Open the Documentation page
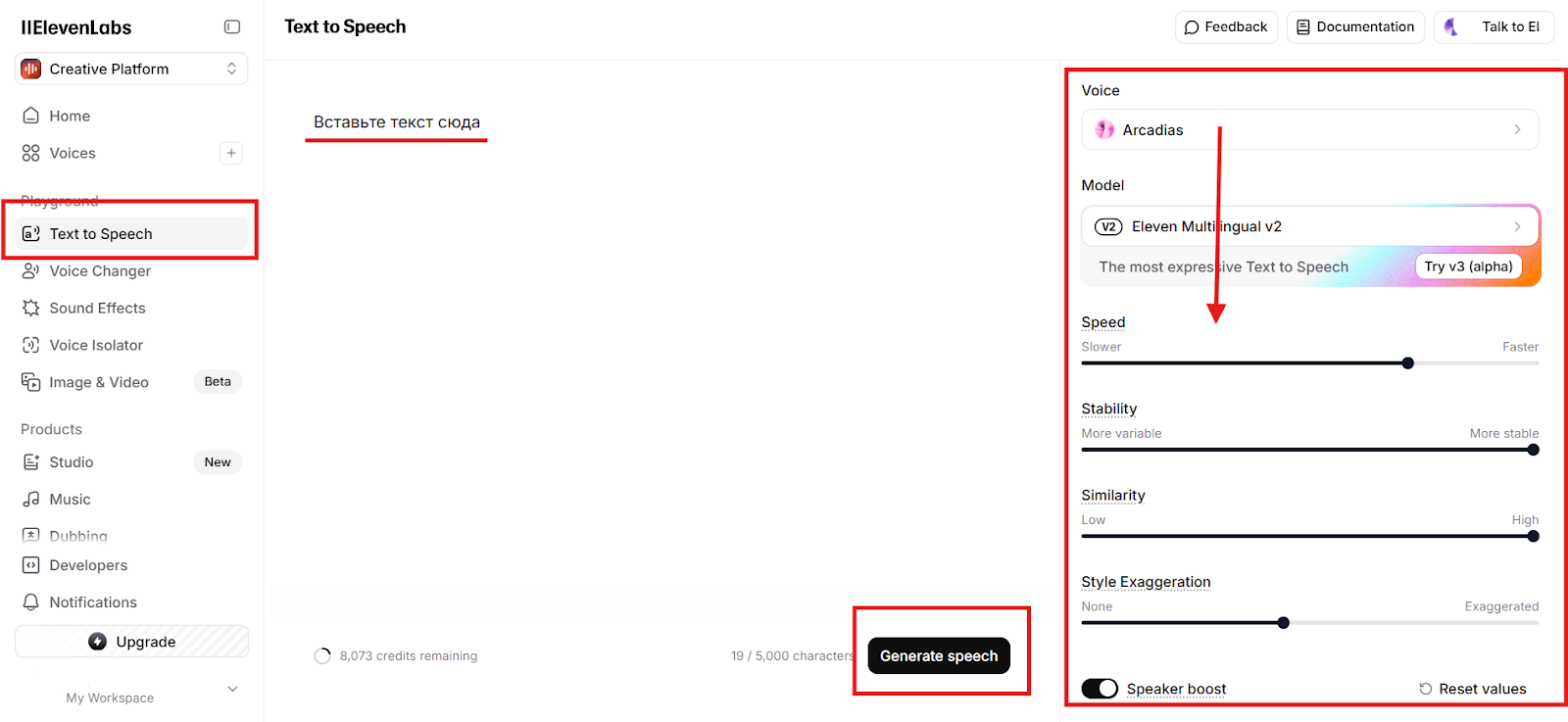This screenshot has width=1568, height=722. coord(1355,26)
